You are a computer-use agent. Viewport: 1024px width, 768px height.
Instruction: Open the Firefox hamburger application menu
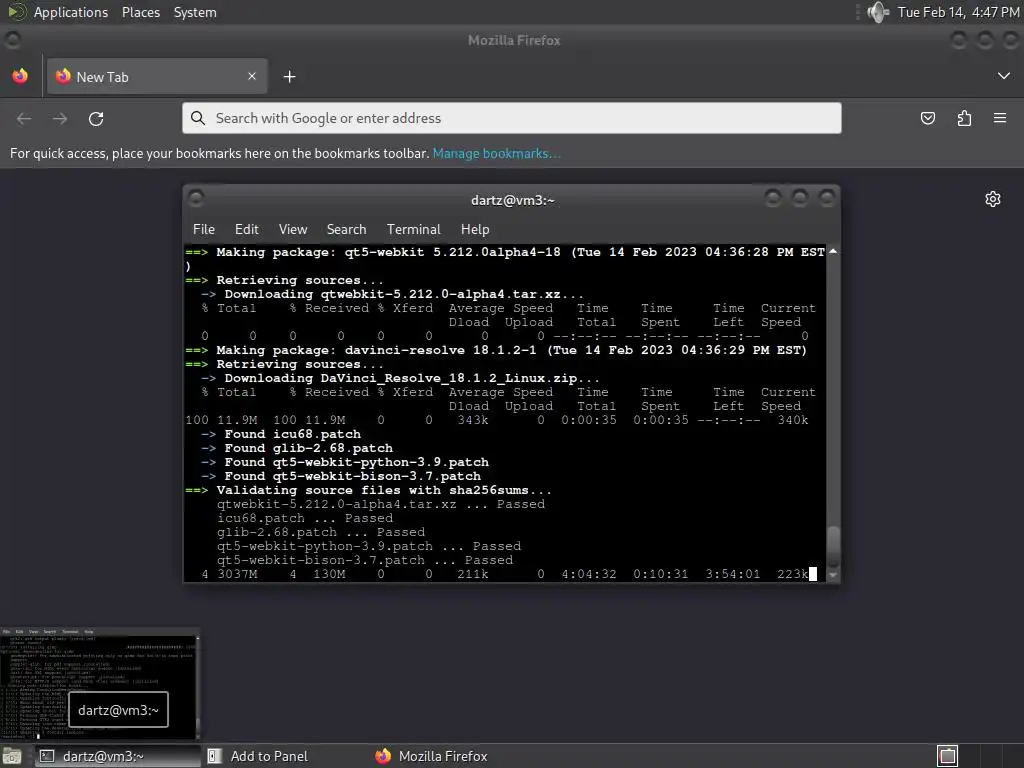(x=1000, y=118)
